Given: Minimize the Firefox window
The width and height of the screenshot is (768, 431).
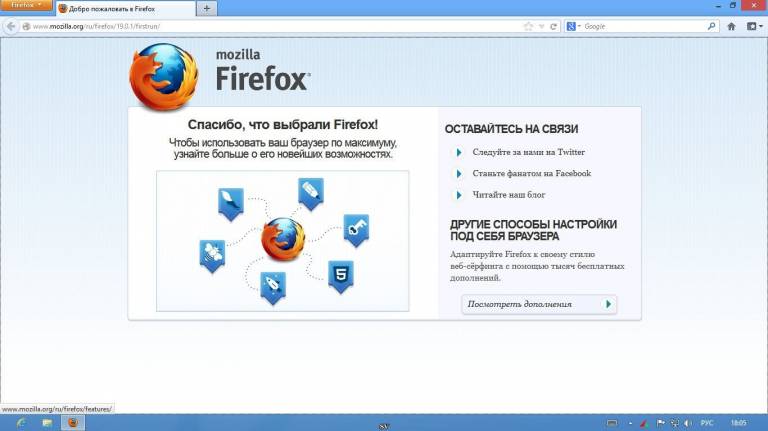Looking at the screenshot, I should coord(718,5).
